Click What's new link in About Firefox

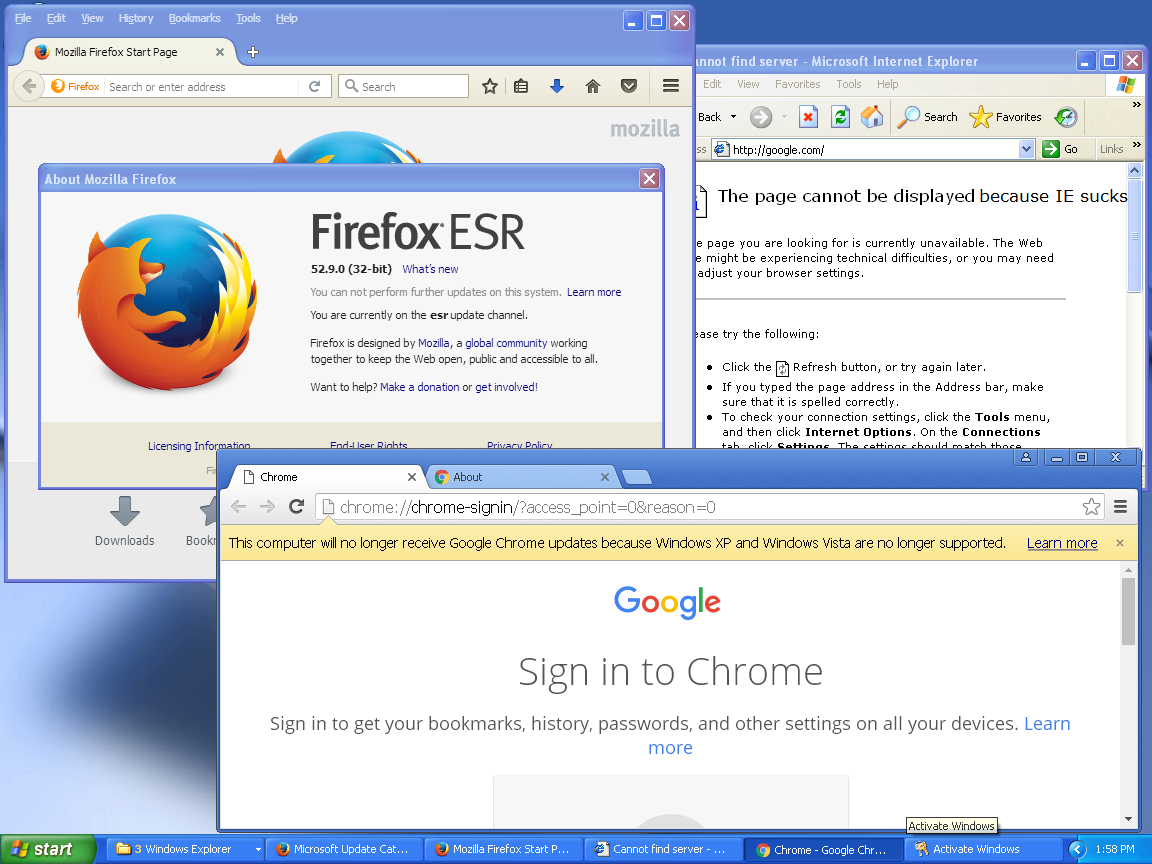tap(430, 269)
